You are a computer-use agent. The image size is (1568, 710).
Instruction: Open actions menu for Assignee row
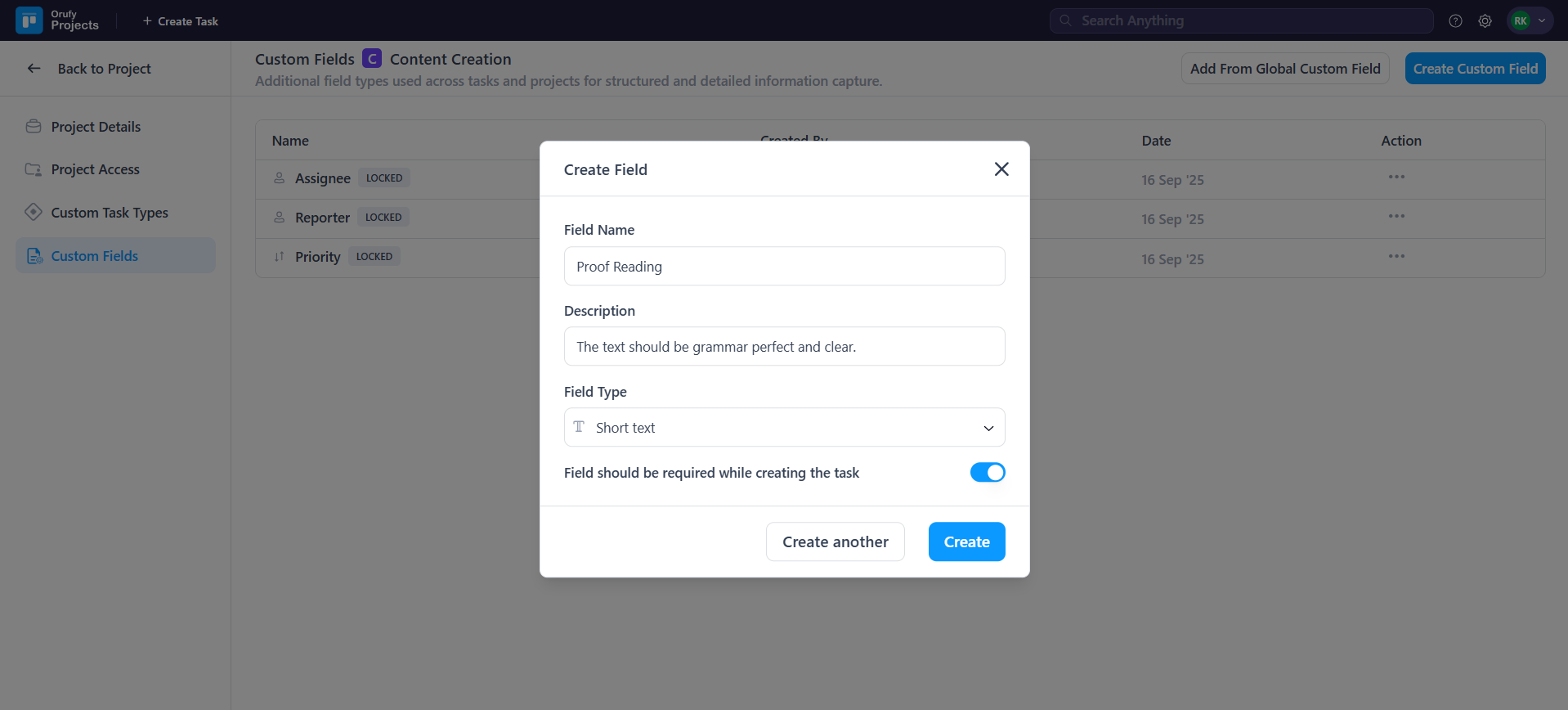tap(1396, 177)
